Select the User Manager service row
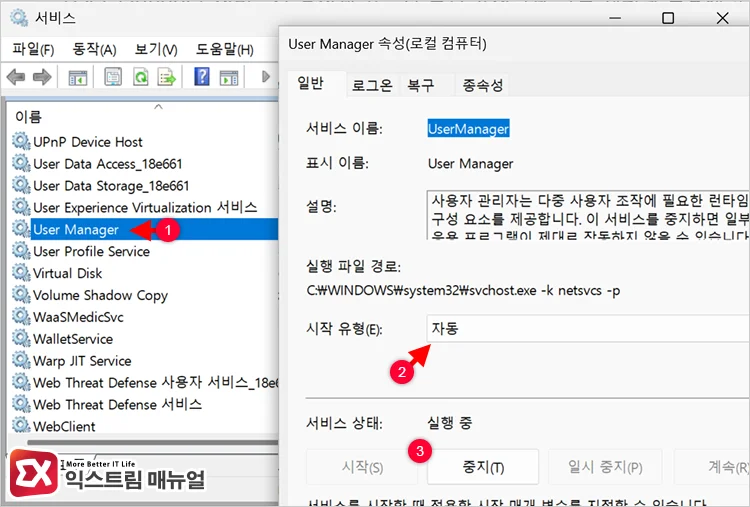Screen dimensions: 750x507 pos(145,229)
